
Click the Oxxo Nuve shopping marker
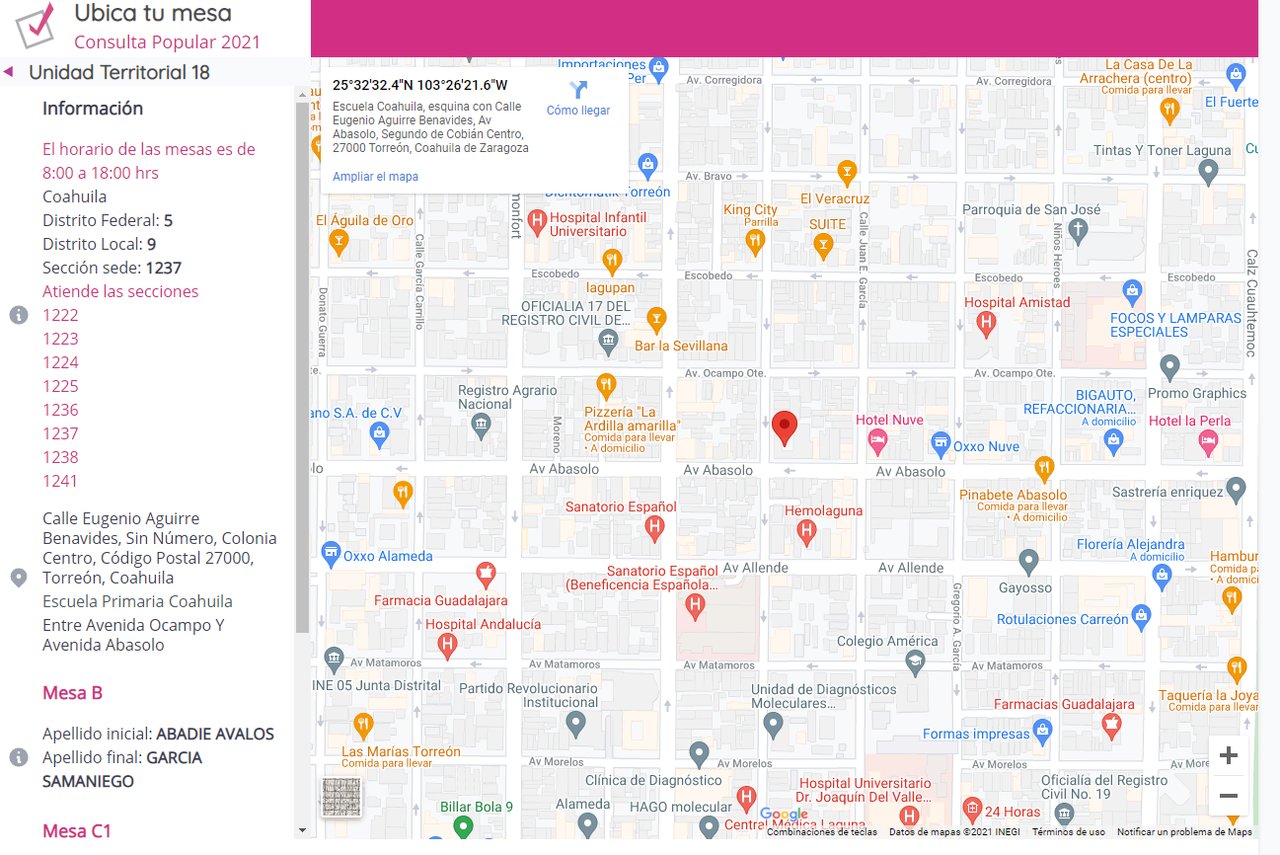pyautogui.click(x=941, y=444)
